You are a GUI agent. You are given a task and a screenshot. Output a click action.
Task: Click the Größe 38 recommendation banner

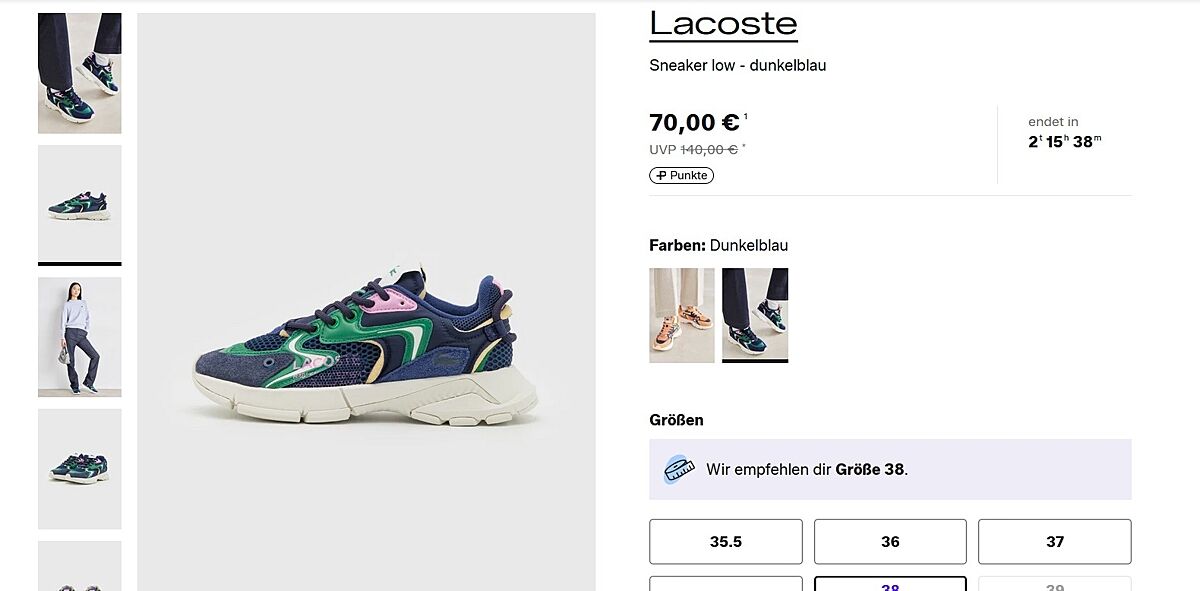[x=890, y=469]
